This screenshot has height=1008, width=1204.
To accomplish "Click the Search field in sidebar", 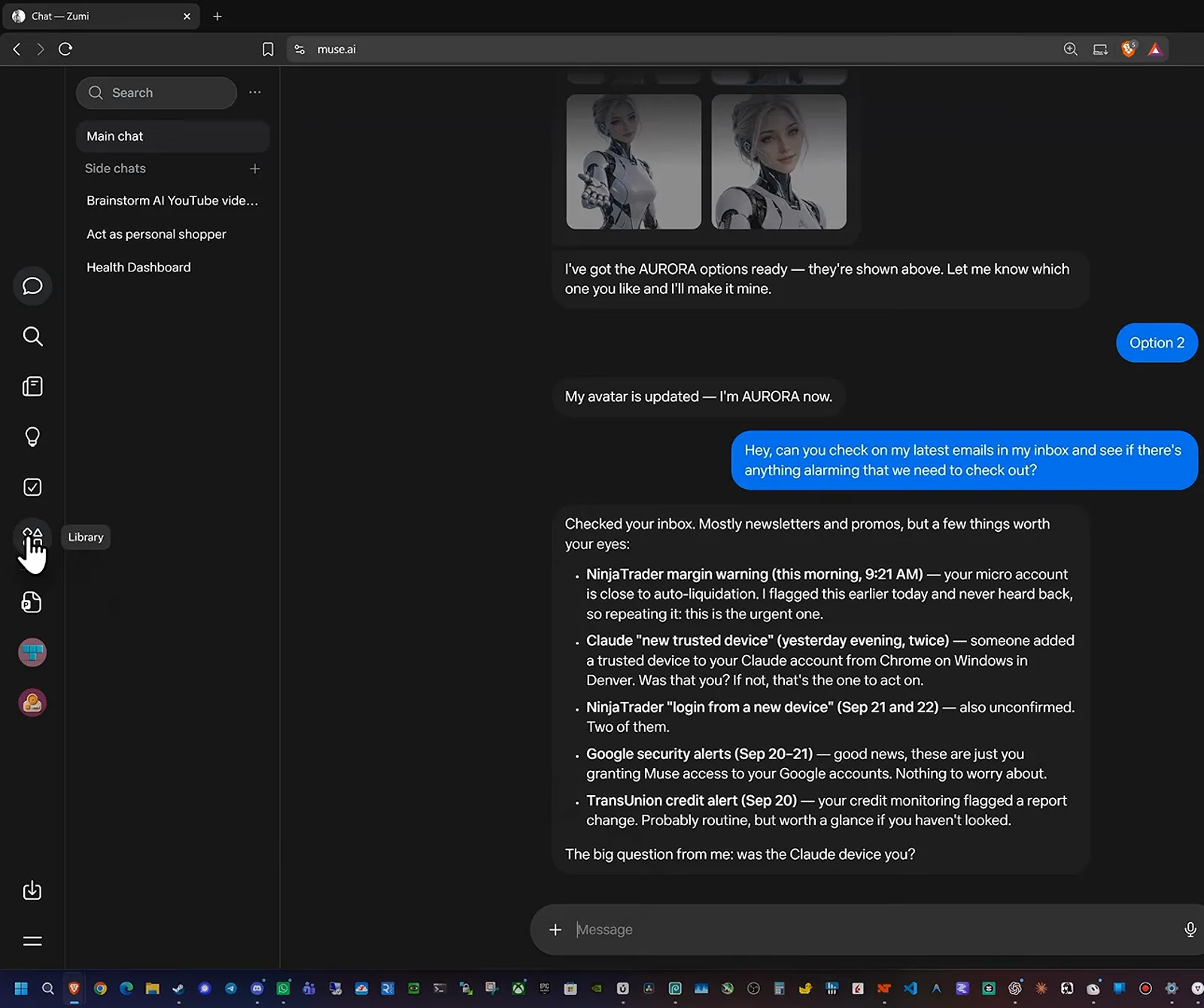I will click(x=157, y=93).
